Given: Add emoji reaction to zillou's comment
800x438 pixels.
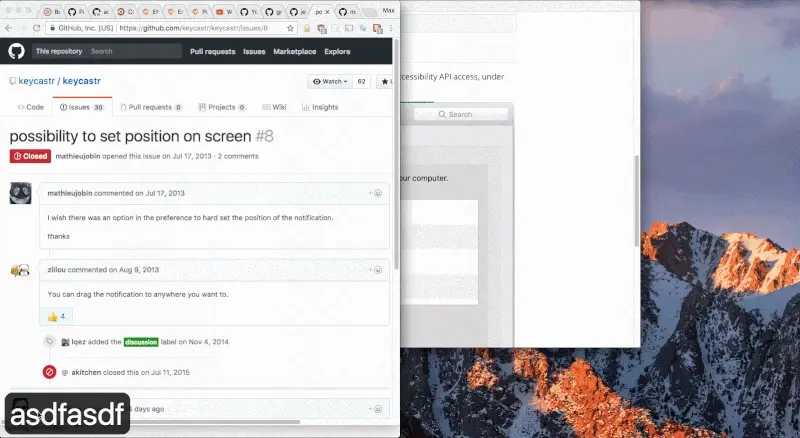Looking at the screenshot, I should coord(377,269).
